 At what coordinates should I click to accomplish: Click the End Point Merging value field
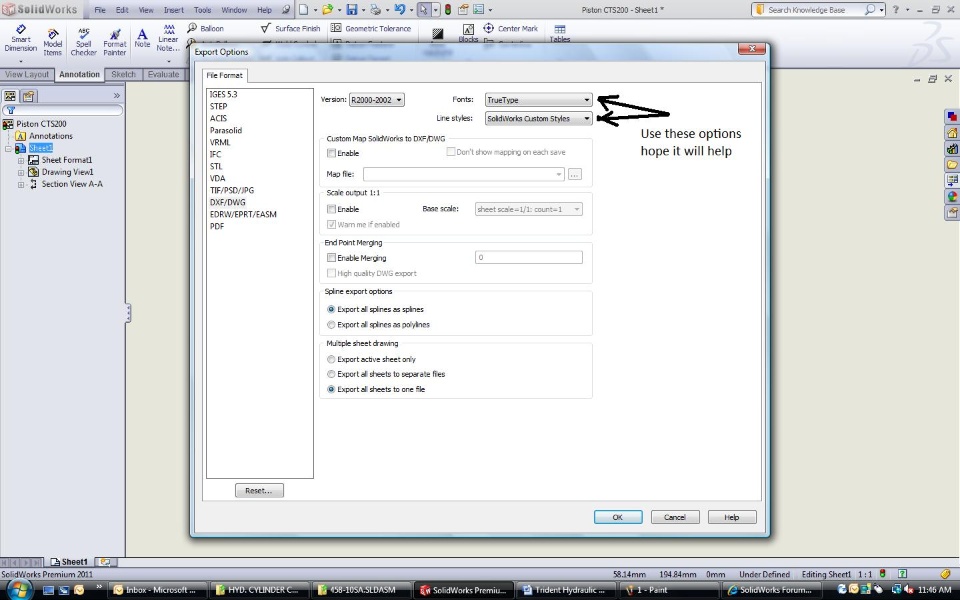pyautogui.click(x=528, y=258)
